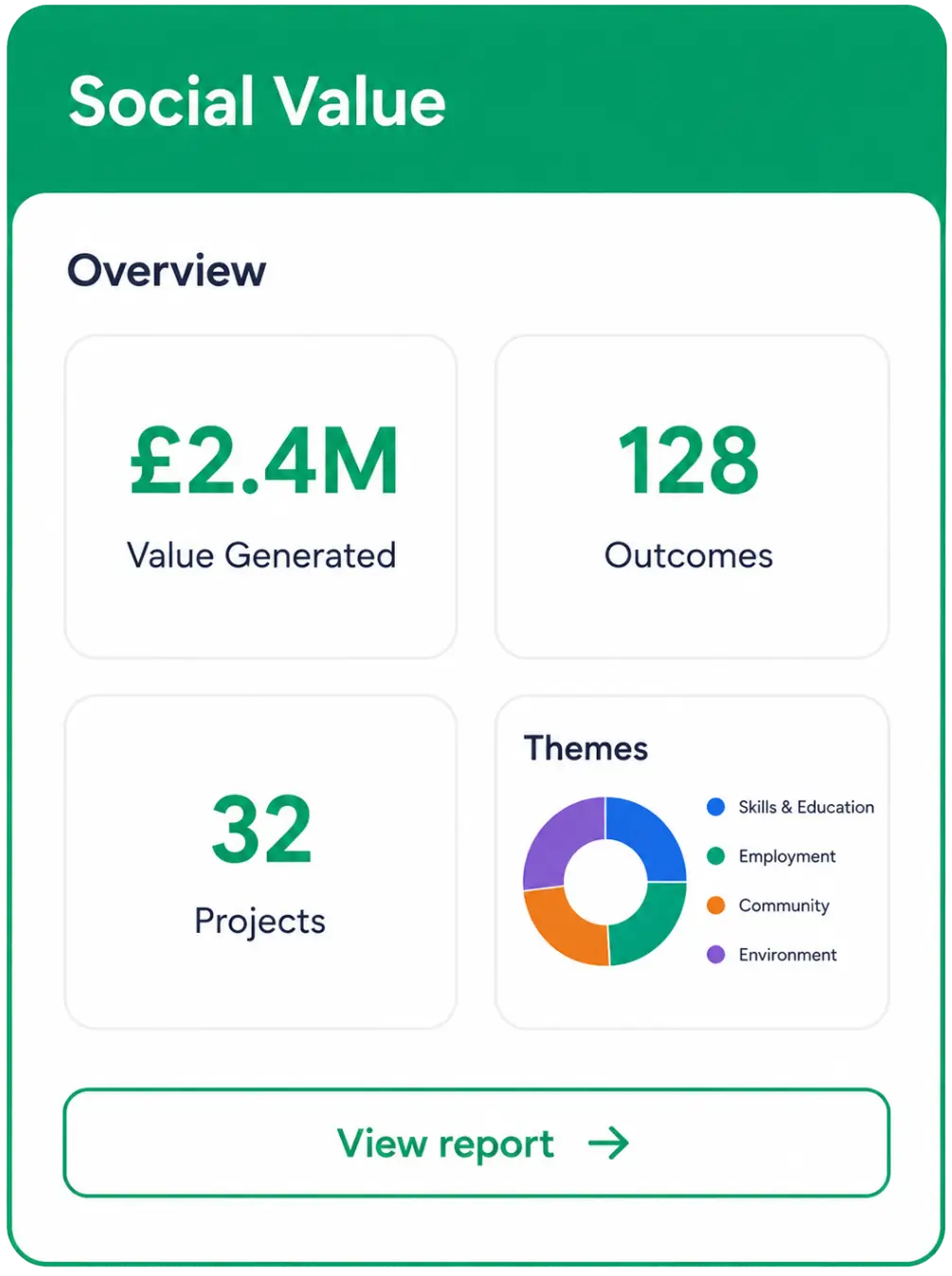952x1276 pixels.
Task: Click the Environment legend label
Action: pyautogui.click(x=788, y=955)
